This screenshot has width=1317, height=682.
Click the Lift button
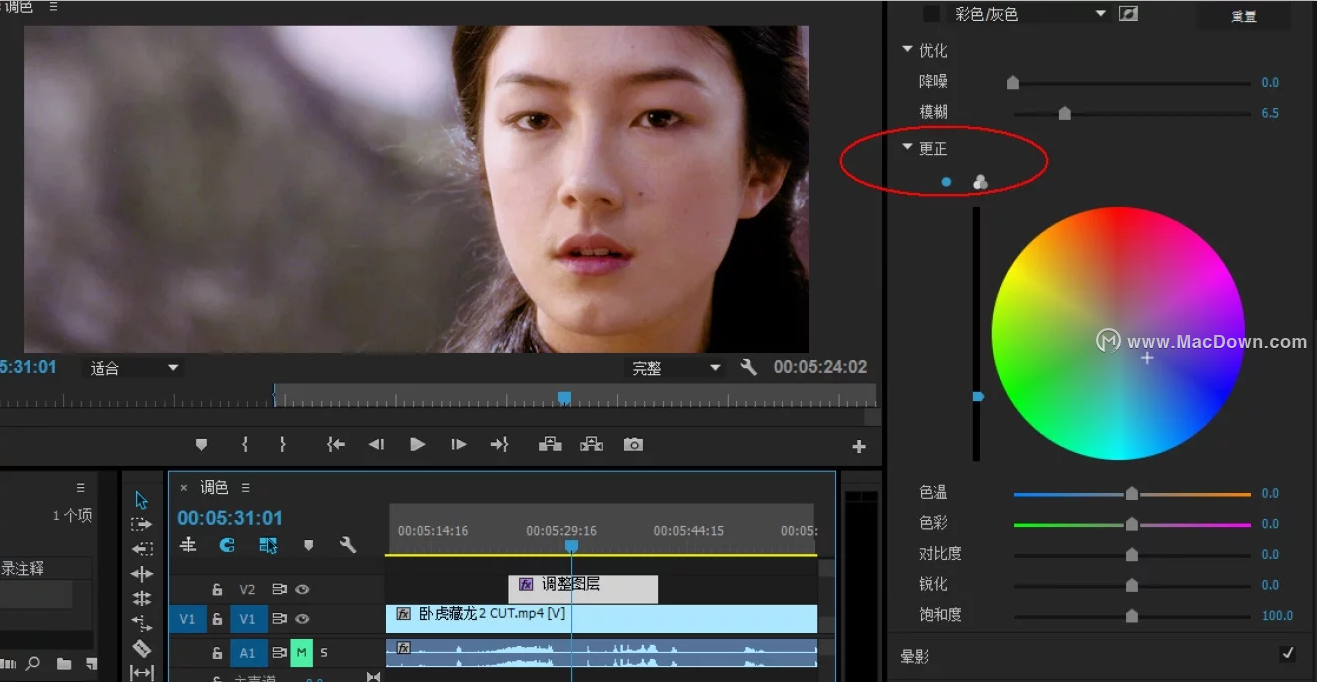point(550,444)
